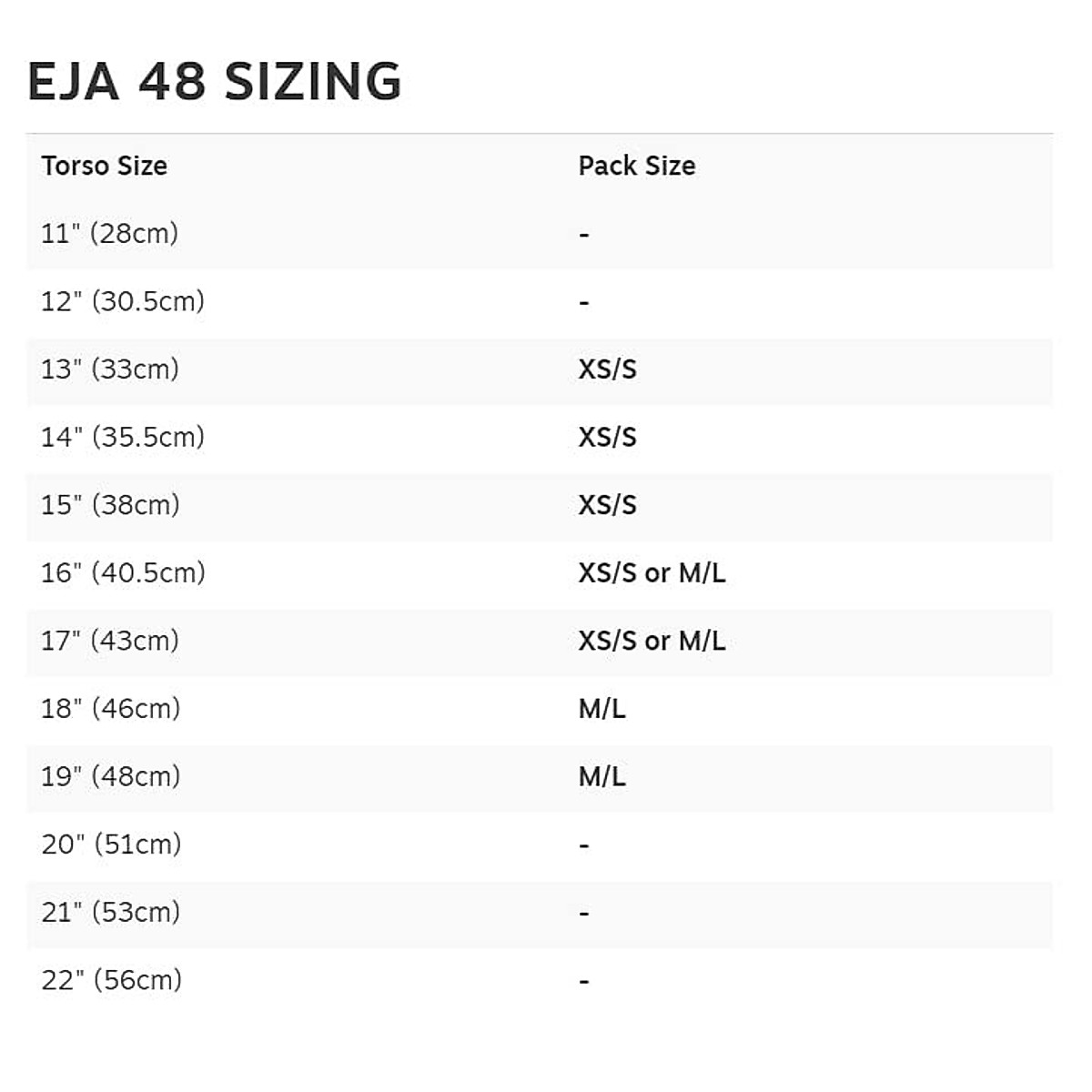Select the Torso Size column header
The height and width of the screenshot is (1092, 1092).
coord(104,166)
